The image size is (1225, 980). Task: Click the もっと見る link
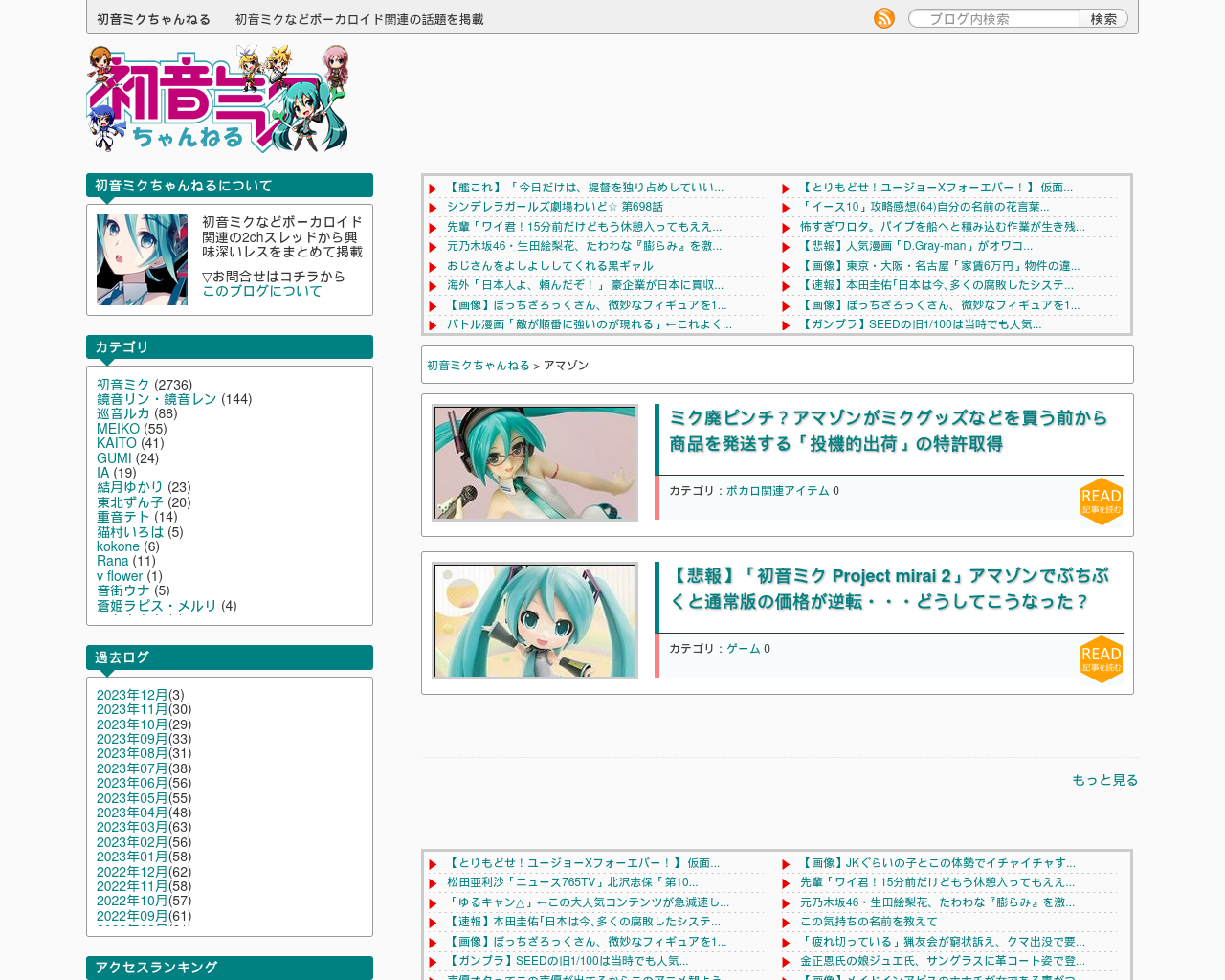click(1104, 780)
